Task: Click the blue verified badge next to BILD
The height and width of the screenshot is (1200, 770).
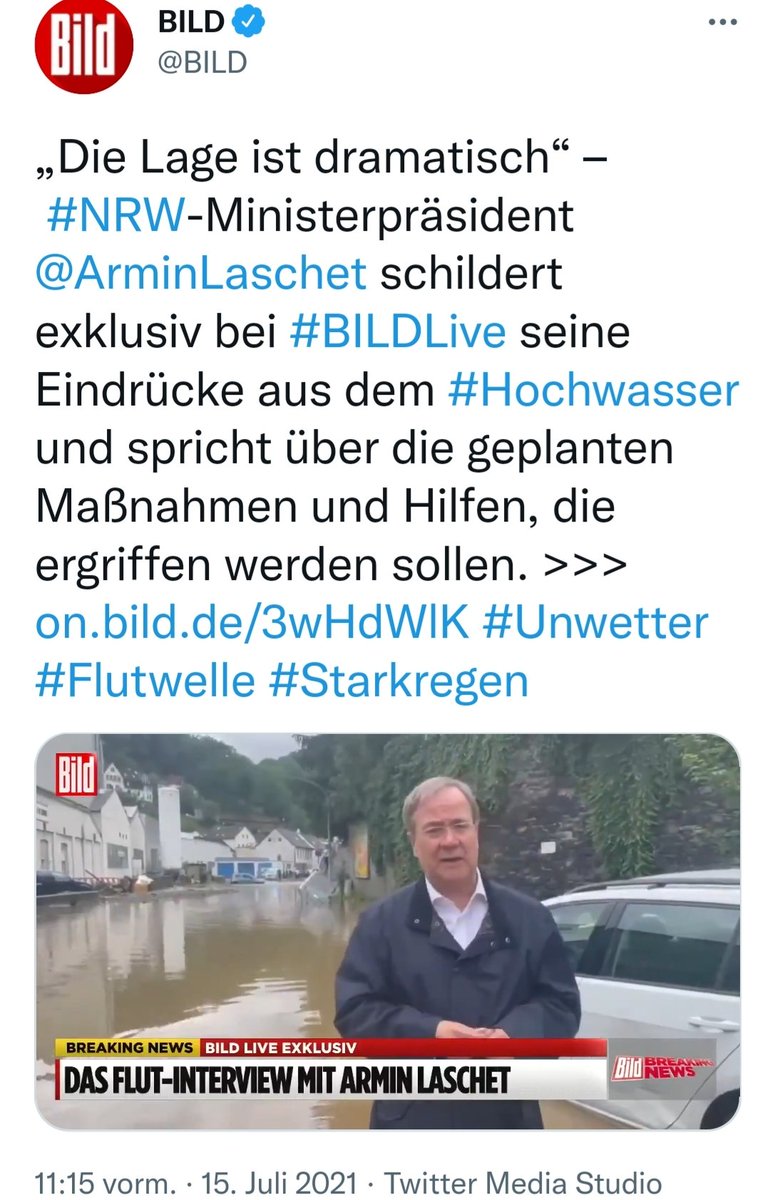Action: tap(250, 23)
